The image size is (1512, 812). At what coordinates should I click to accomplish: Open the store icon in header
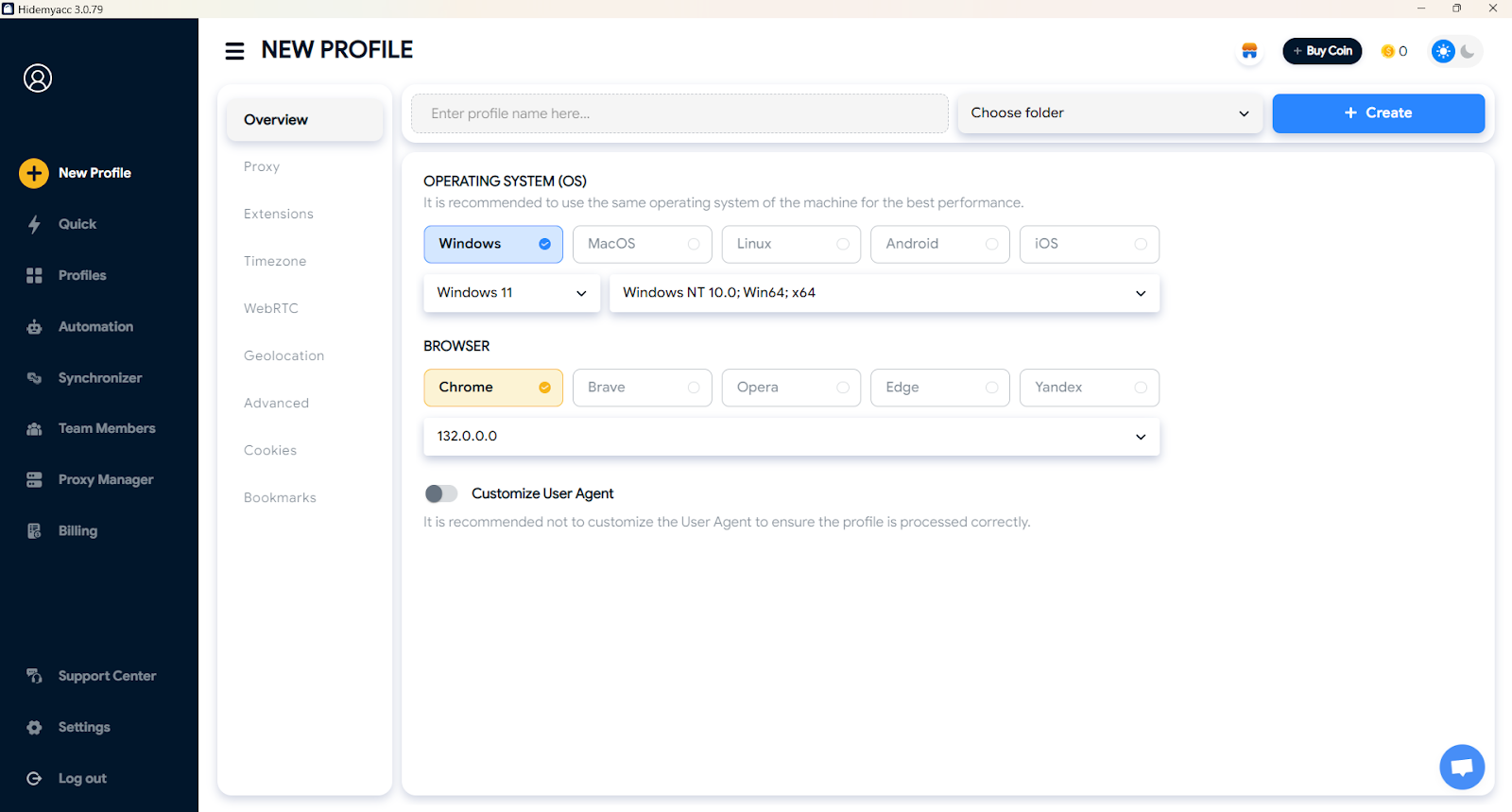[x=1249, y=51]
